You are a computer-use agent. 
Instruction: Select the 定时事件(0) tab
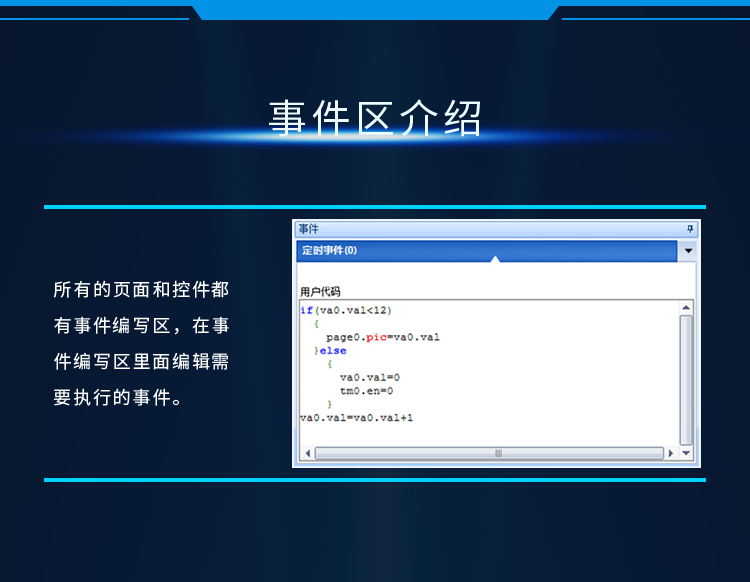click(330, 251)
